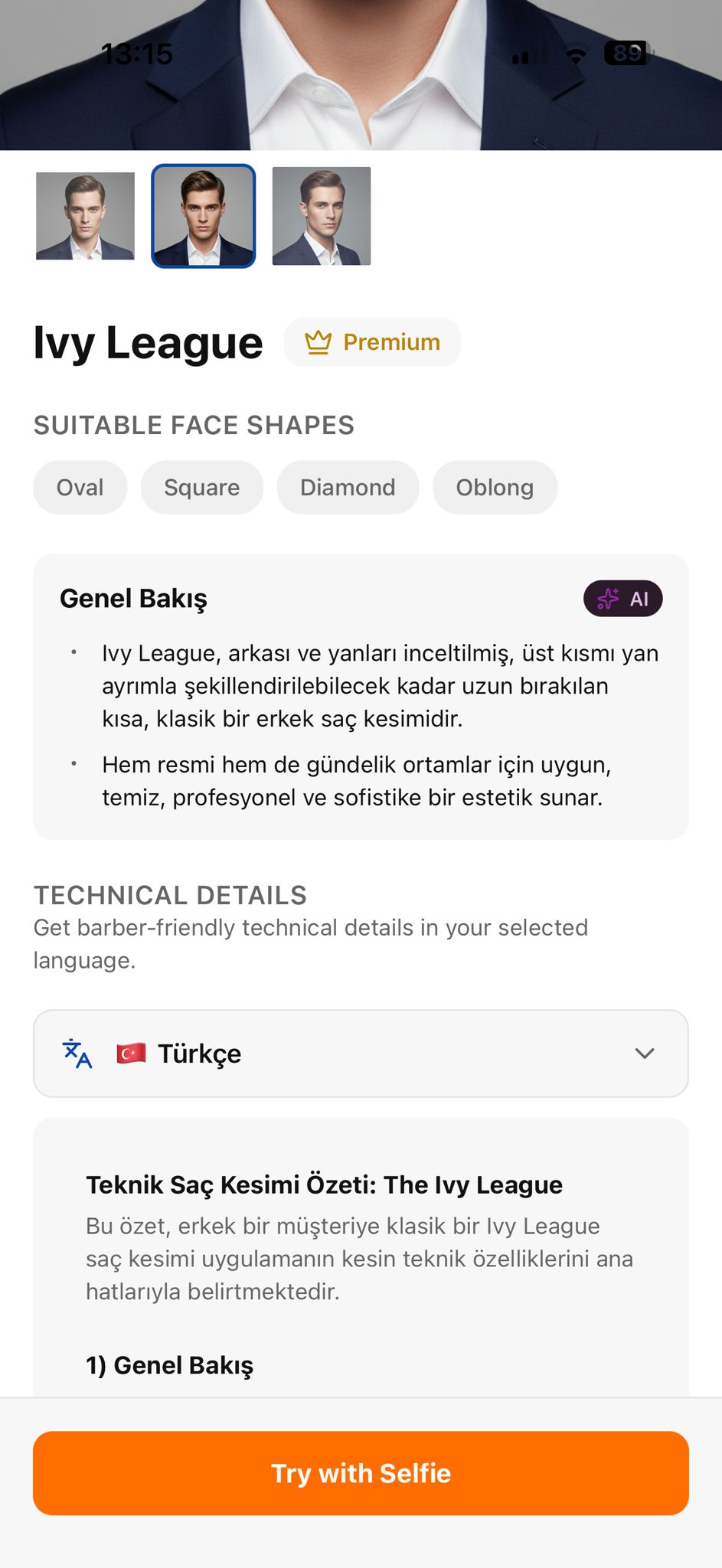Select the middle highlighted hairstyle thumbnail

204,216
